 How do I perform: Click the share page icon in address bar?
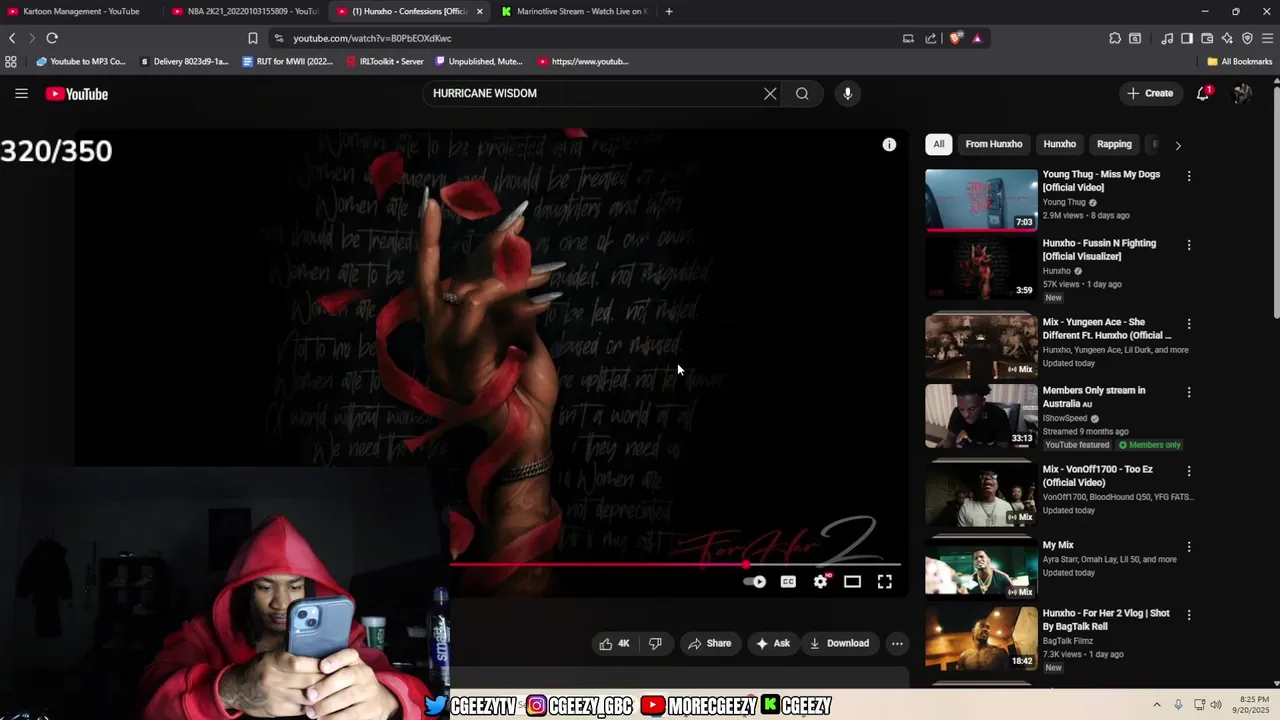(x=931, y=38)
